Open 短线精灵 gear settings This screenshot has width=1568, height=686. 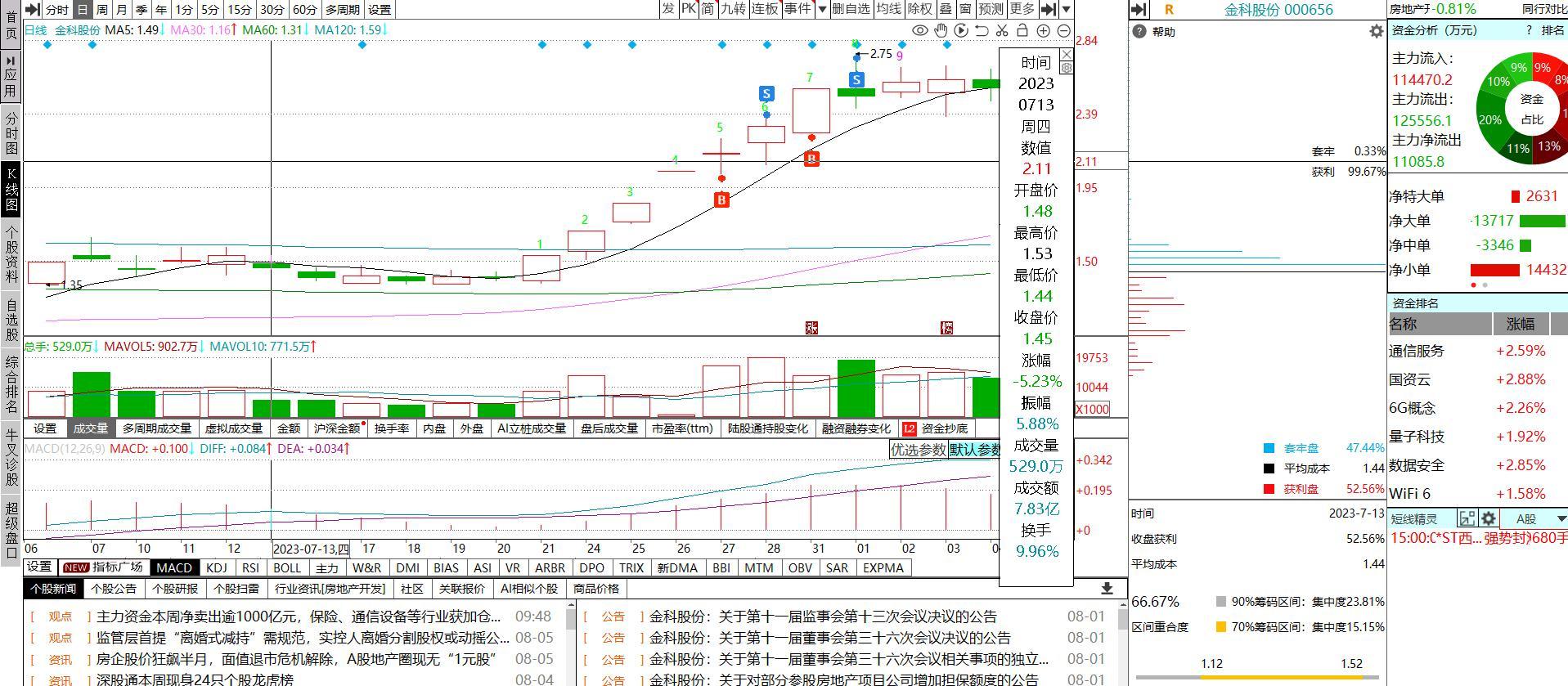pyautogui.click(x=1489, y=518)
